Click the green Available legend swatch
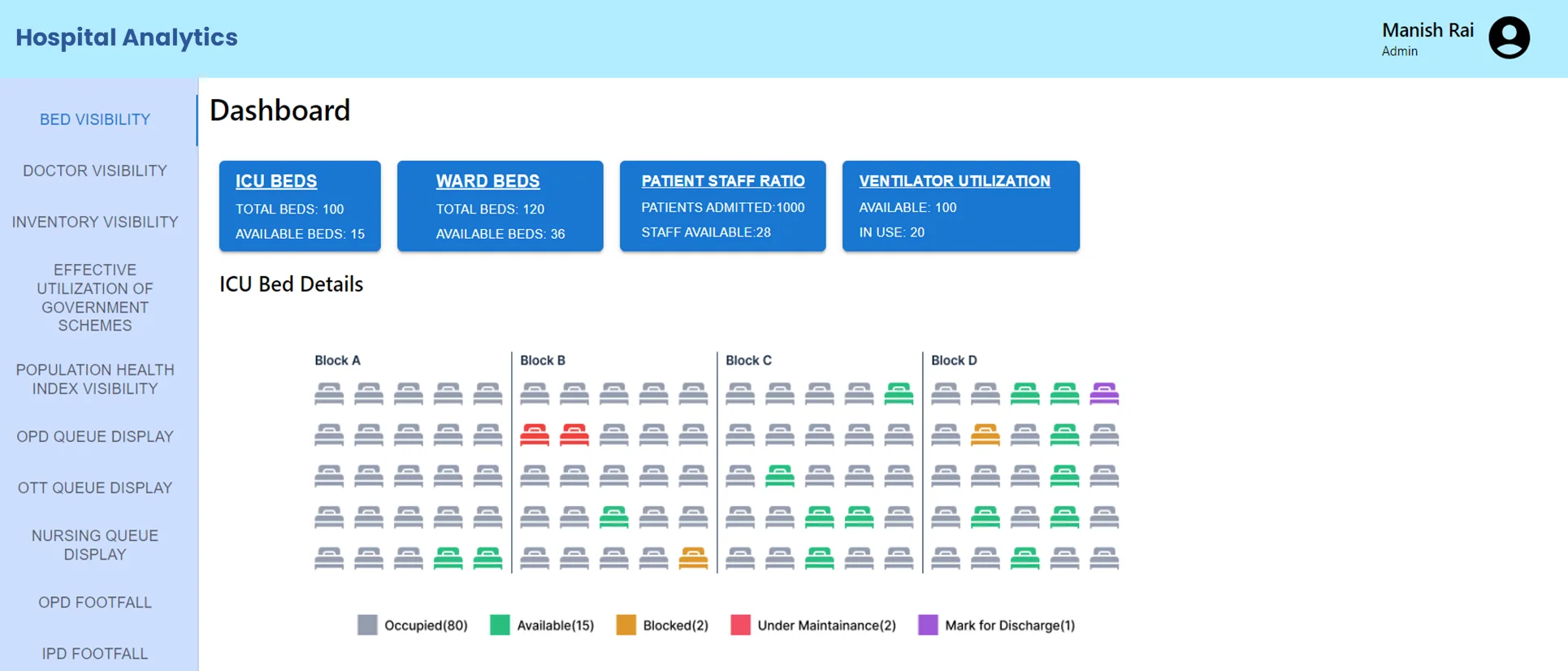Screen dimensions: 1568x671 500,625
